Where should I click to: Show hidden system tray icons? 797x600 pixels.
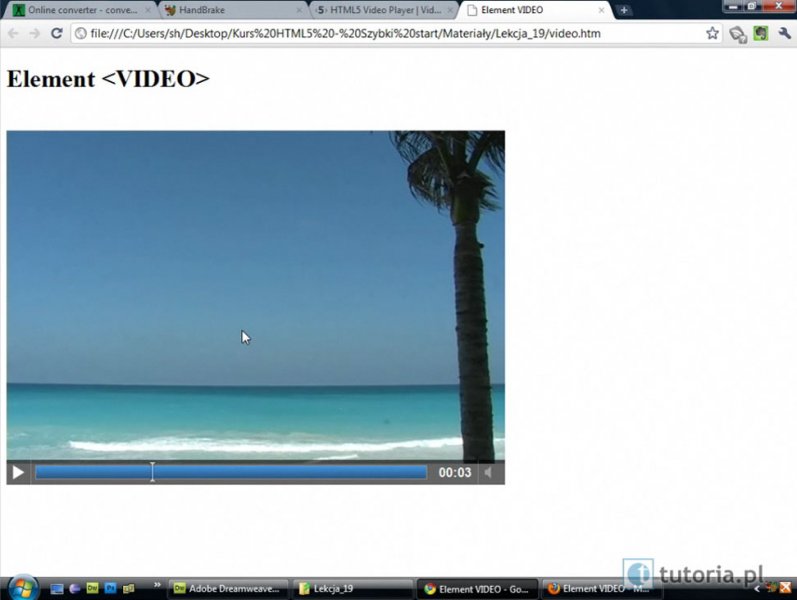[757, 588]
